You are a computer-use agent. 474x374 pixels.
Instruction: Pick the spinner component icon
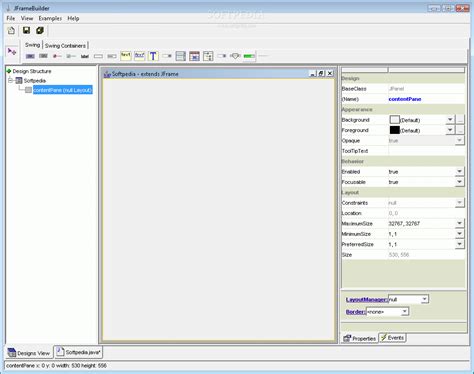click(x=222, y=56)
